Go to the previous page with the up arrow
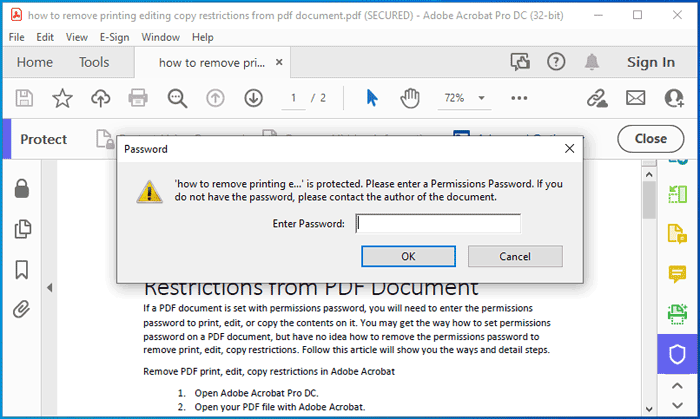 point(215,98)
